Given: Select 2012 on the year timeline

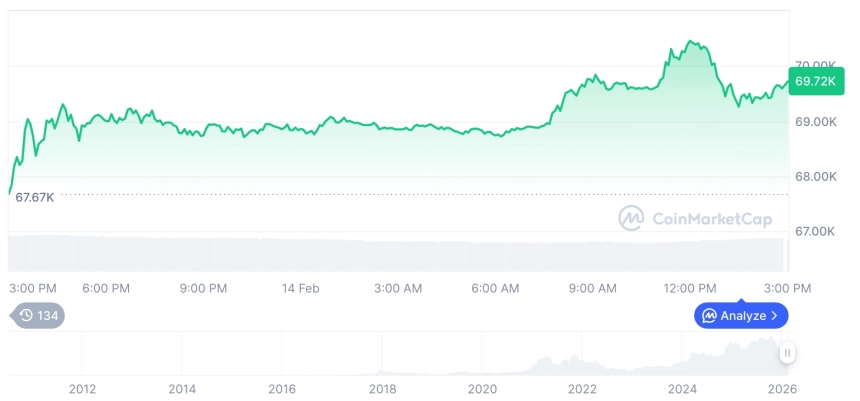Looking at the screenshot, I should [81, 389].
